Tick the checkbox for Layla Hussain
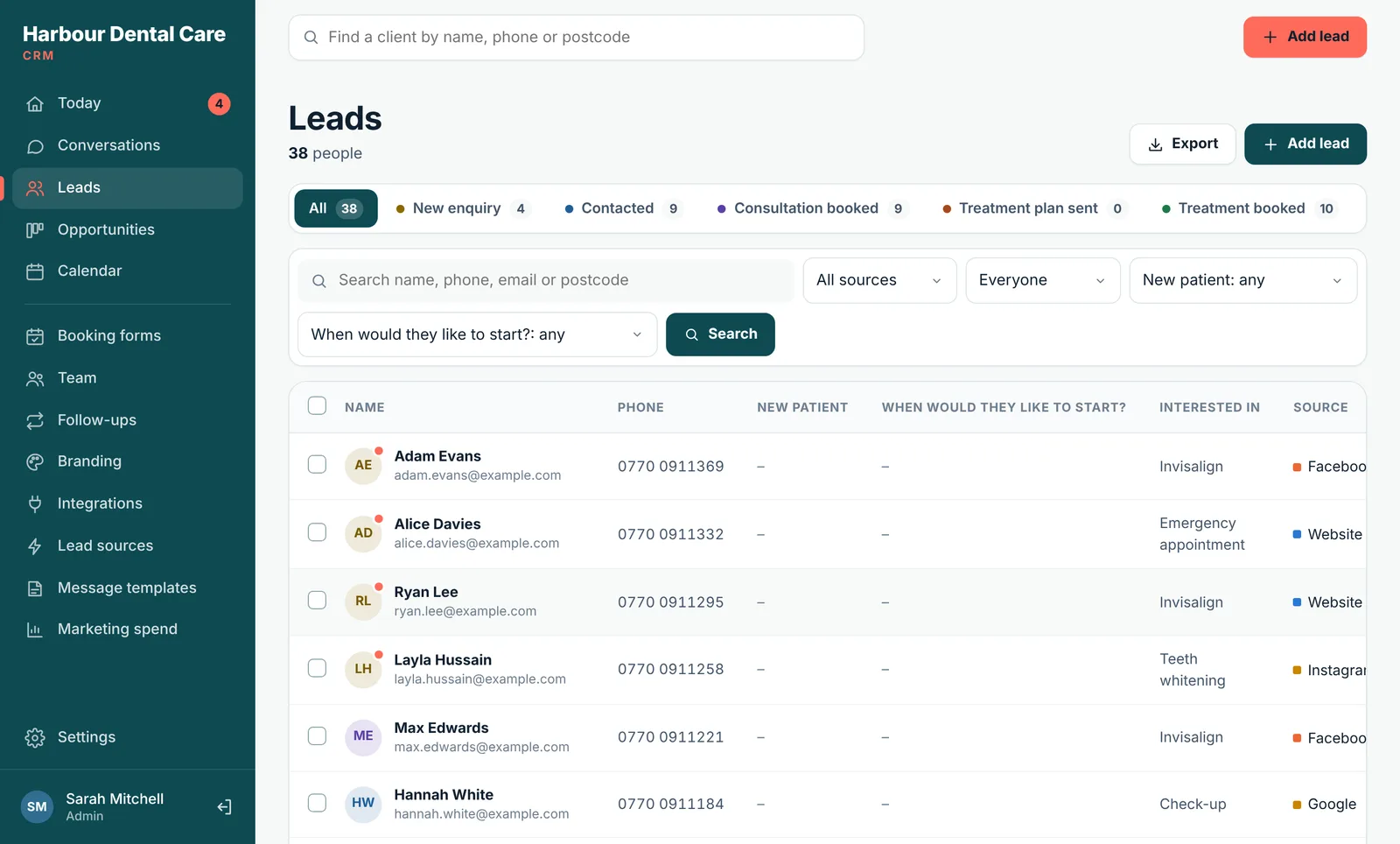Image resolution: width=1400 pixels, height=844 pixels. 317,668
